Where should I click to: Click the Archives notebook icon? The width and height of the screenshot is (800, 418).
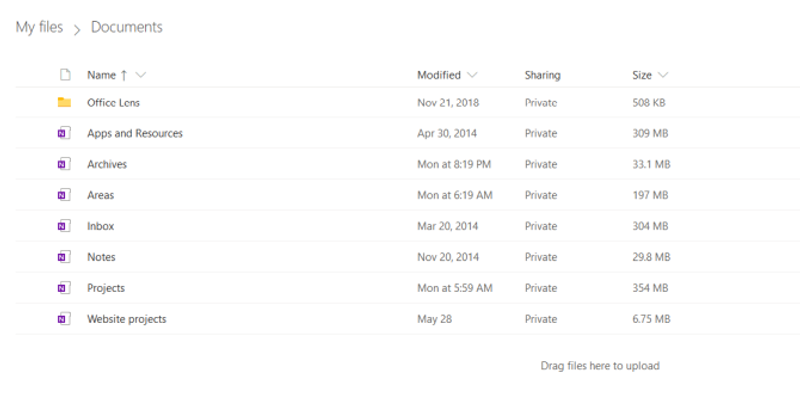[x=64, y=164]
